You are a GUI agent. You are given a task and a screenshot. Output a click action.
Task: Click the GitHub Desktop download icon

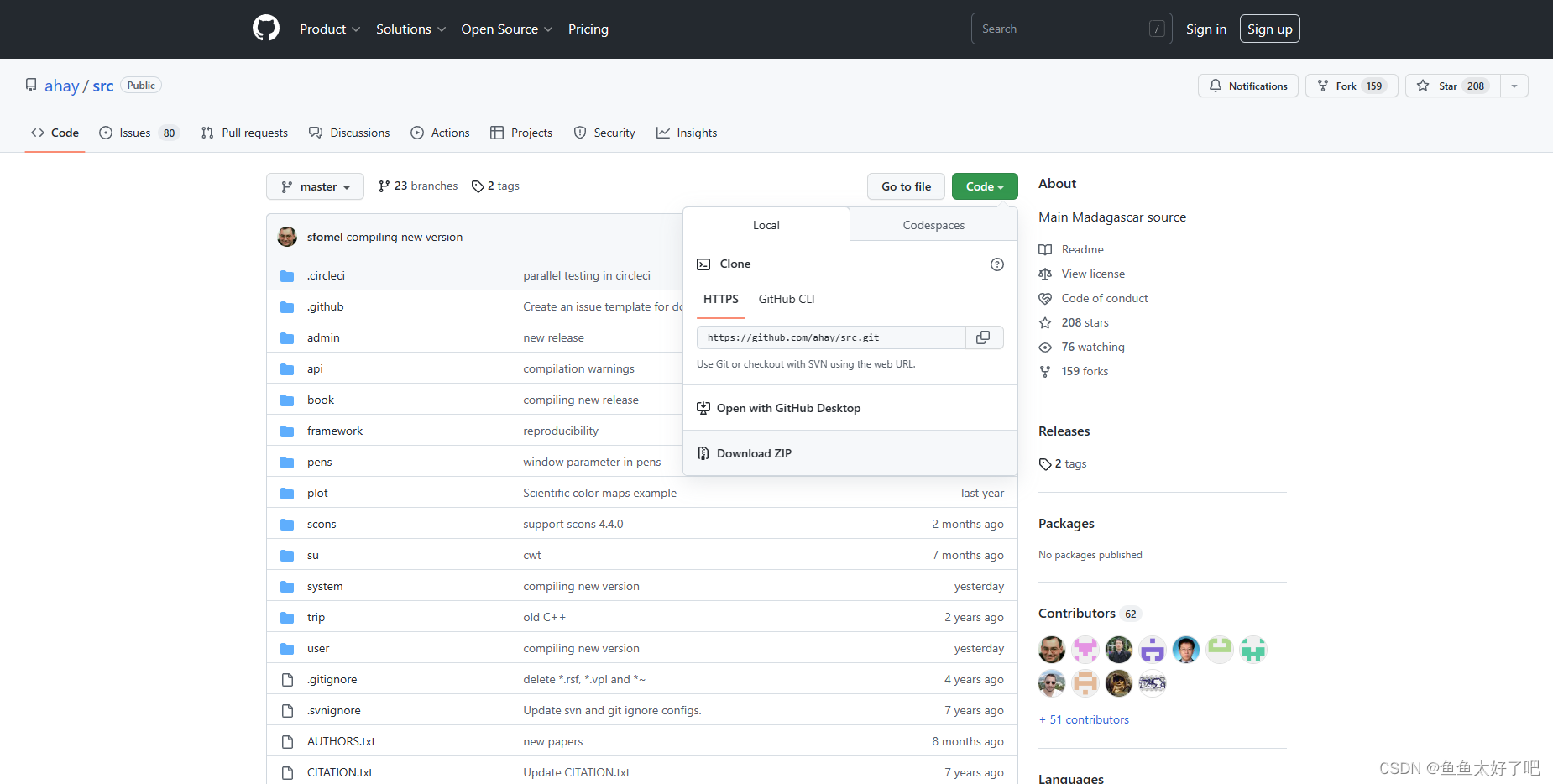point(703,408)
